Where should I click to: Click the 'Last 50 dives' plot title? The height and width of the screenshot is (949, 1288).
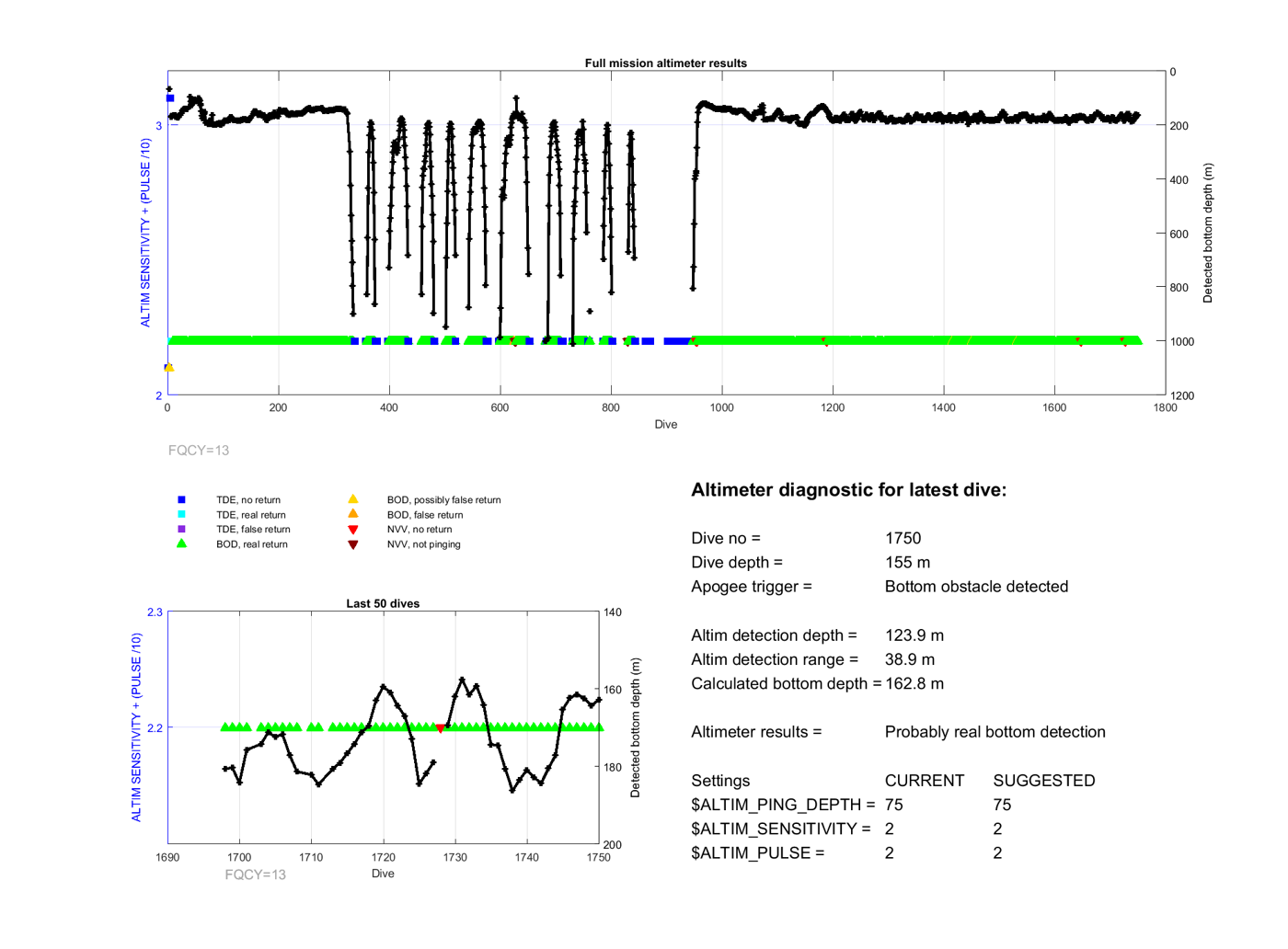[383, 604]
